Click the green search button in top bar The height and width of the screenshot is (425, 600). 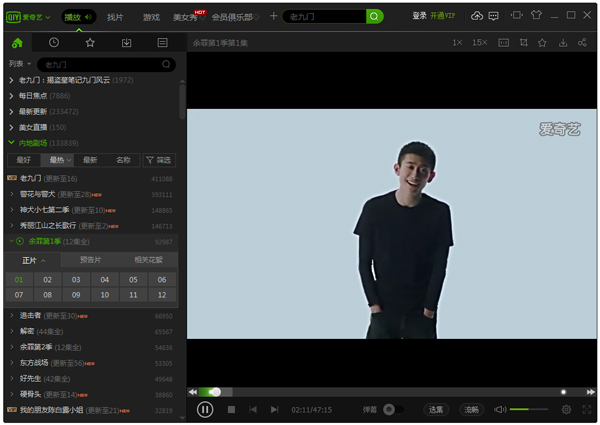[x=374, y=16]
